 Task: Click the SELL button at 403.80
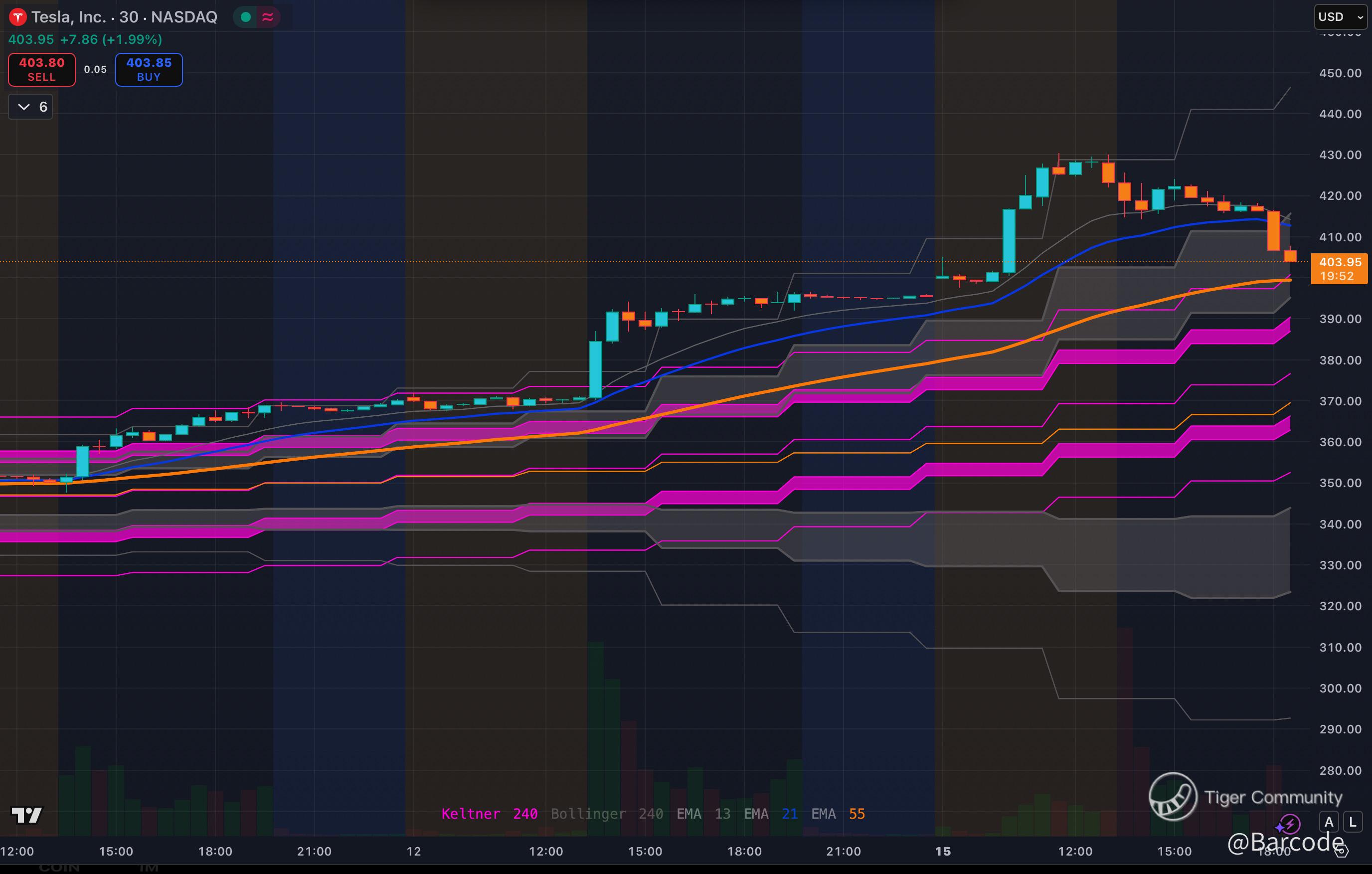pyautogui.click(x=41, y=69)
